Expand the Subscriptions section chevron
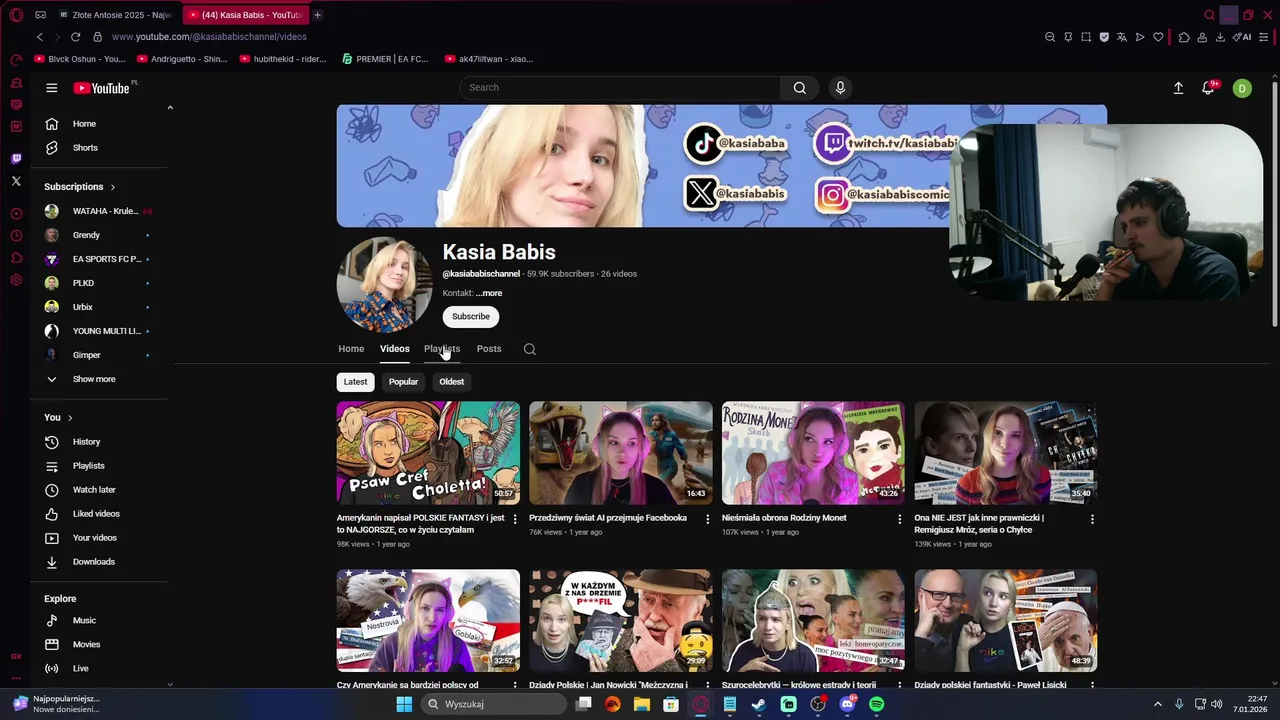Viewport: 1280px width, 720px height. (112, 187)
